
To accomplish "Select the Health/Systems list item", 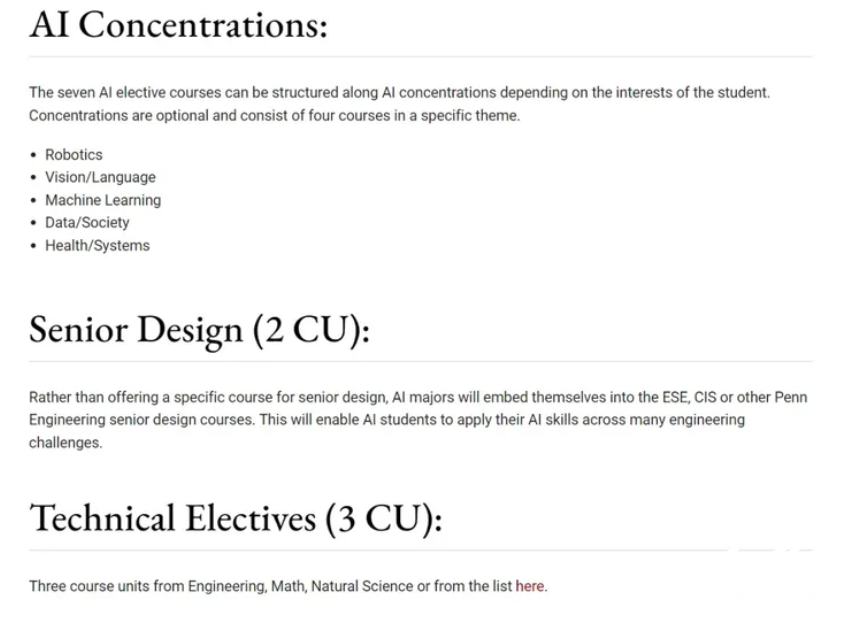I will (97, 245).
